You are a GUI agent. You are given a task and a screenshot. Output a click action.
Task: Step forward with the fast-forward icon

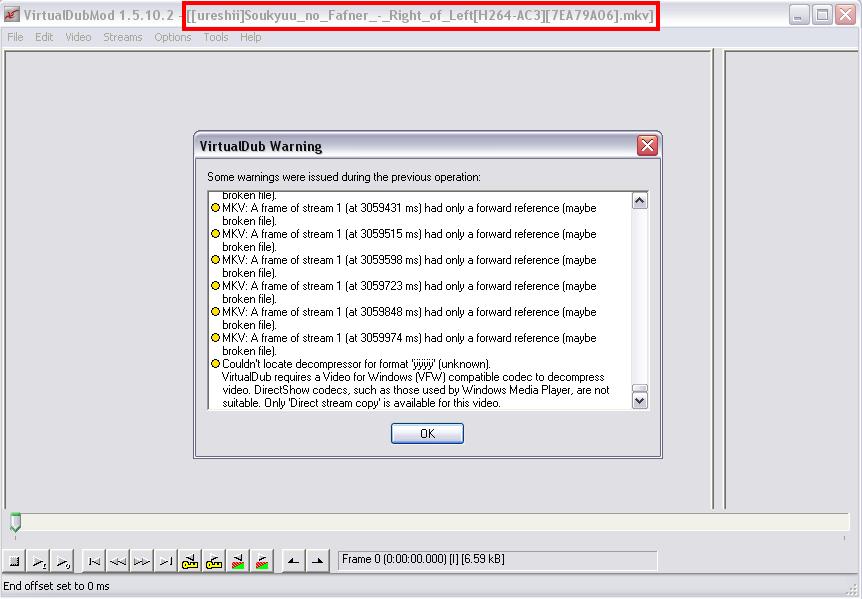[142, 561]
